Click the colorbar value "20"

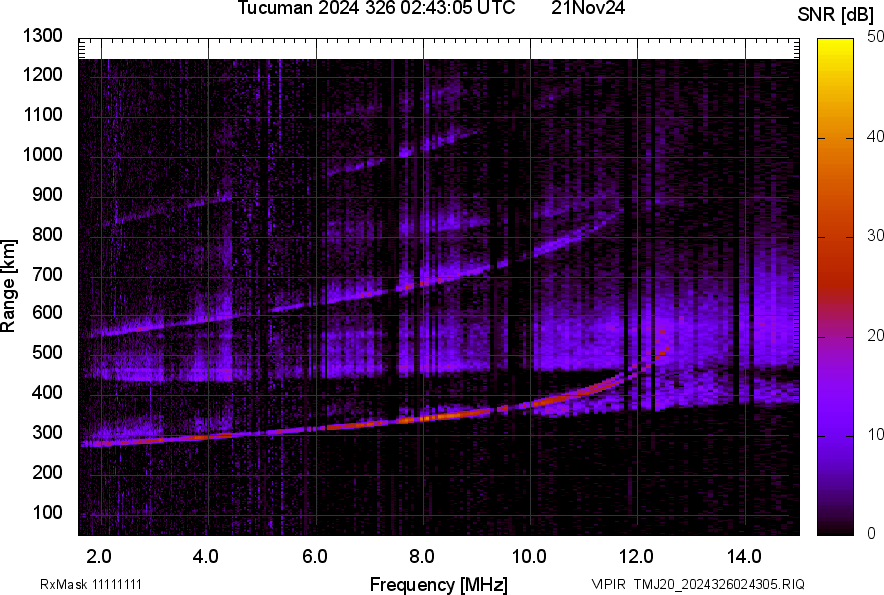[x=875, y=335]
